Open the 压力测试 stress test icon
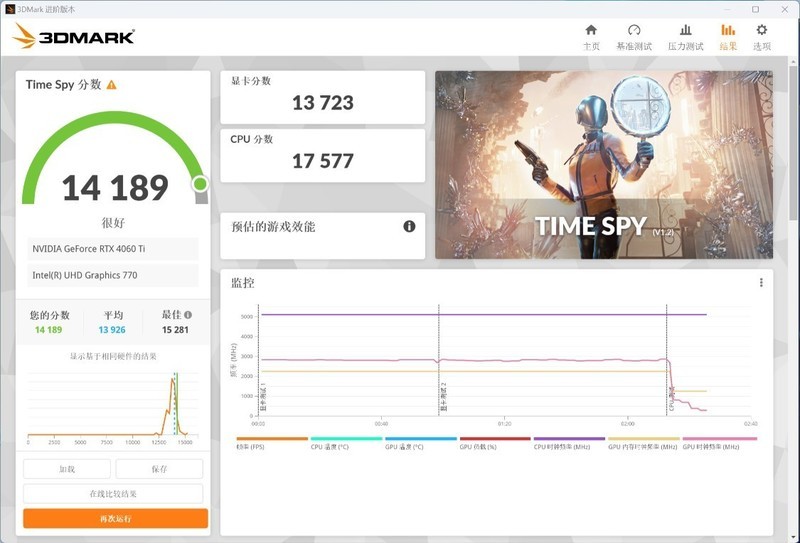Viewport: 800px width, 543px height. click(x=685, y=30)
